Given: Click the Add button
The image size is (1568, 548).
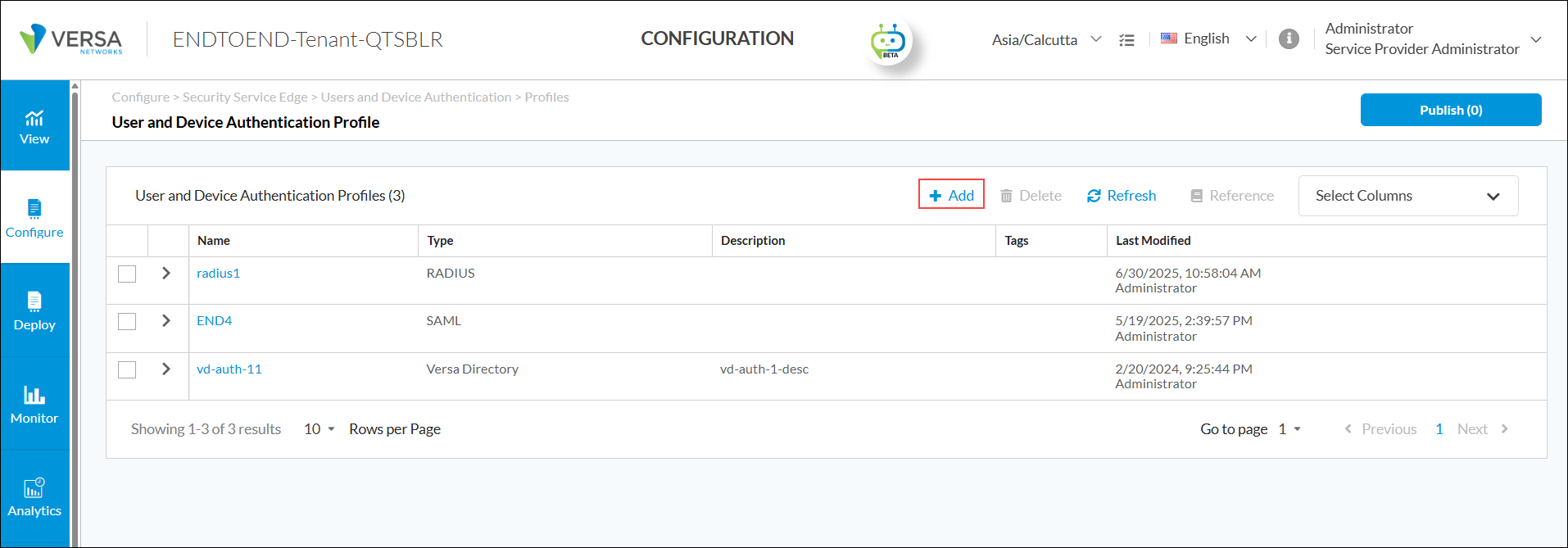Looking at the screenshot, I should 951,195.
